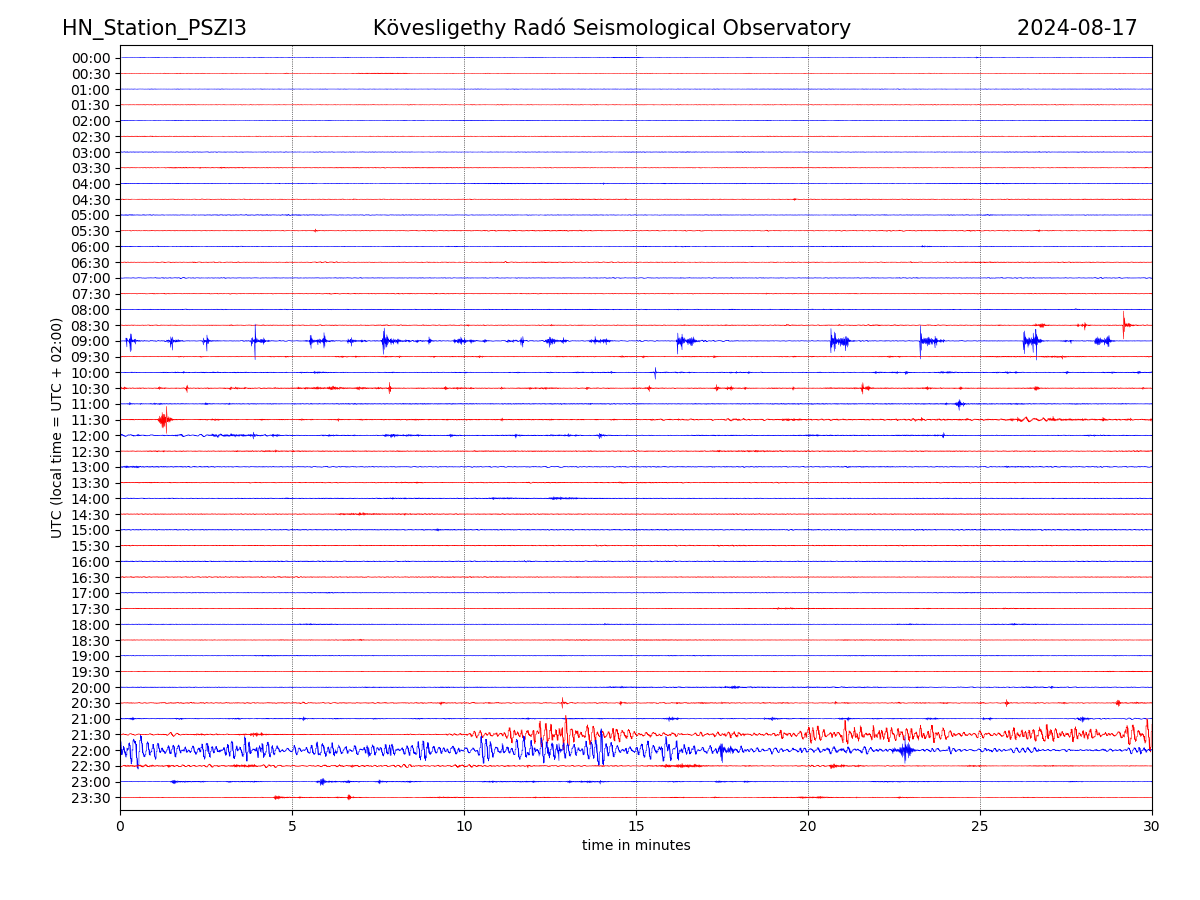This screenshot has width=1200, height=900.
Task: Click the vertical UTC local time axis label
Action: [57, 427]
